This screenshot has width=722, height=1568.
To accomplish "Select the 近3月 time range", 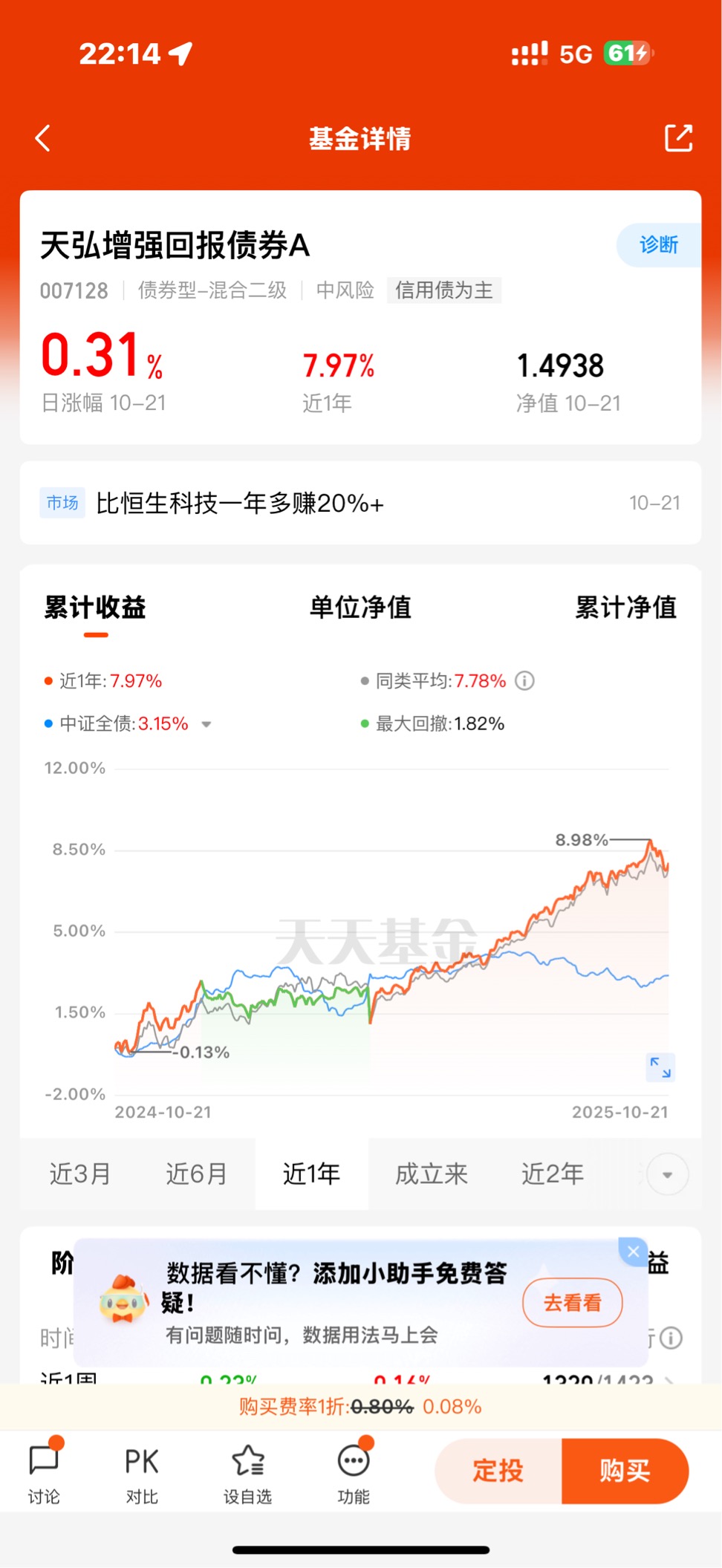I will click(x=80, y=1174).
